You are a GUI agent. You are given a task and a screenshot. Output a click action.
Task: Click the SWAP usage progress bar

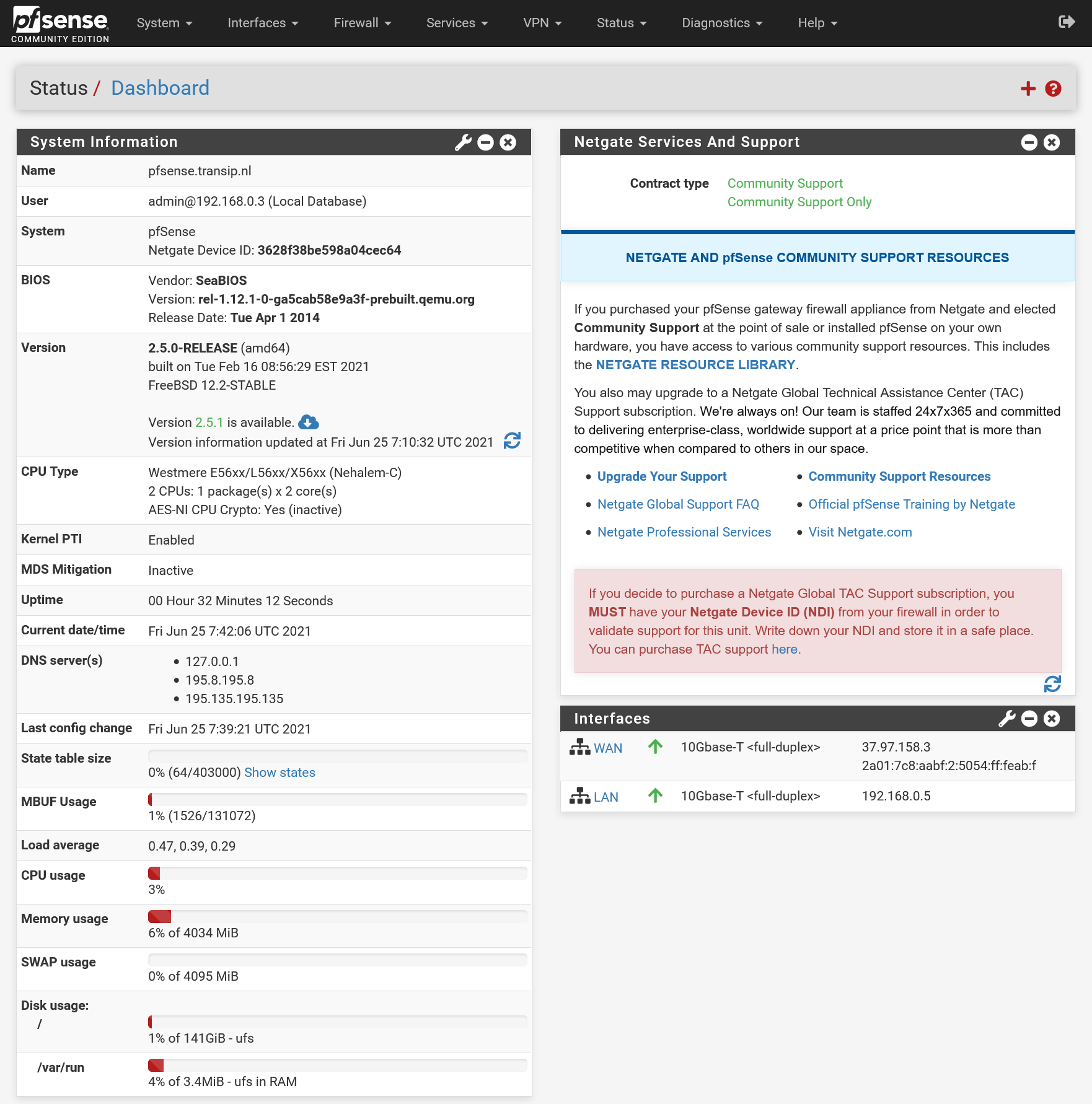338,960
